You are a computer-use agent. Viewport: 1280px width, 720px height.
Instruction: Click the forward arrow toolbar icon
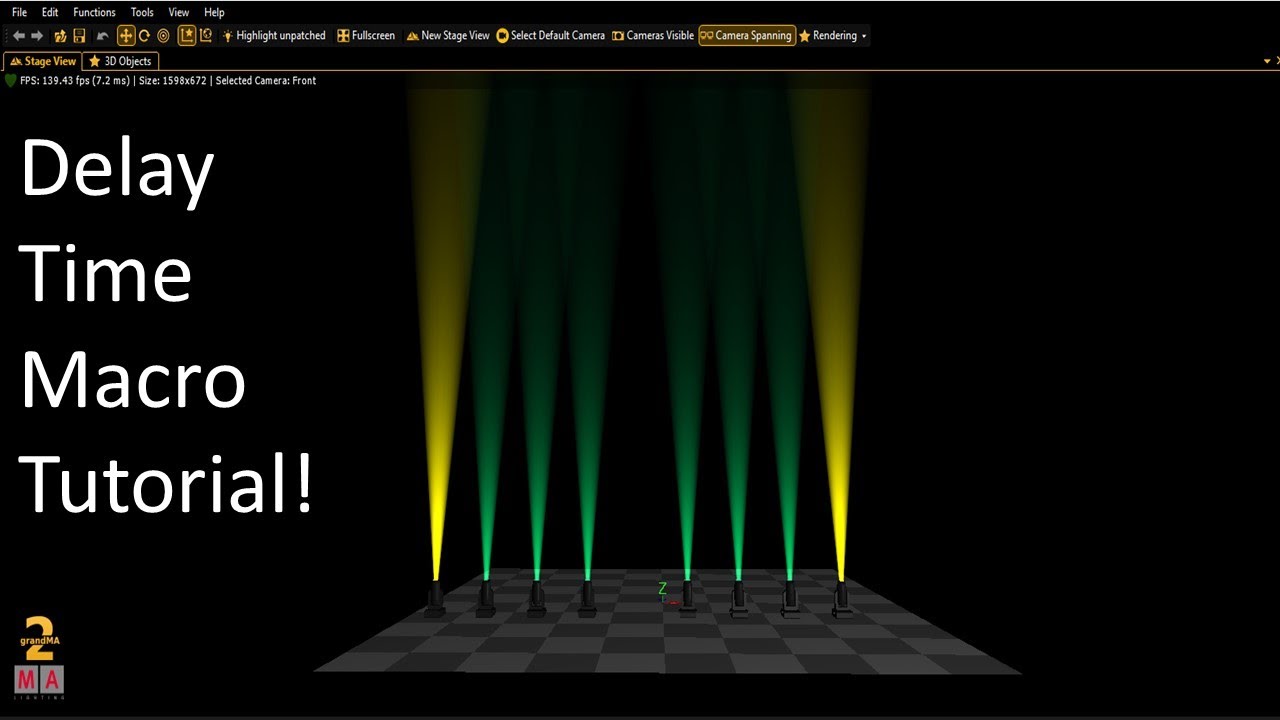[37, 35]
